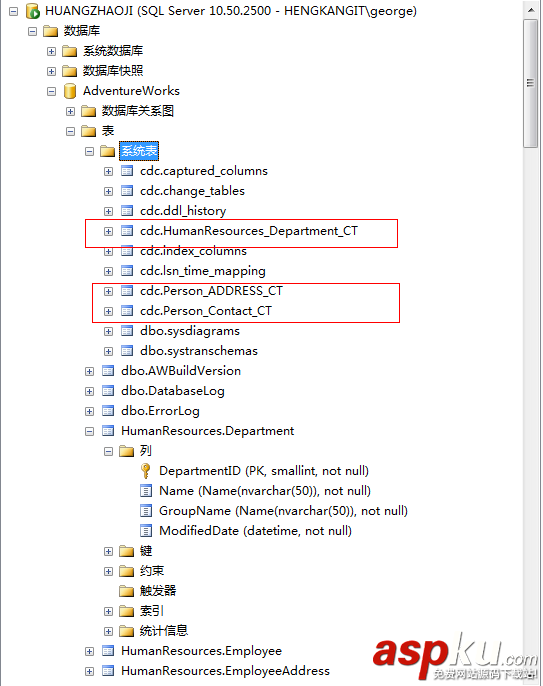Click the dbo.AWBuildVersion table icon
The image size is (543, 686).
(x=108, y=371)
